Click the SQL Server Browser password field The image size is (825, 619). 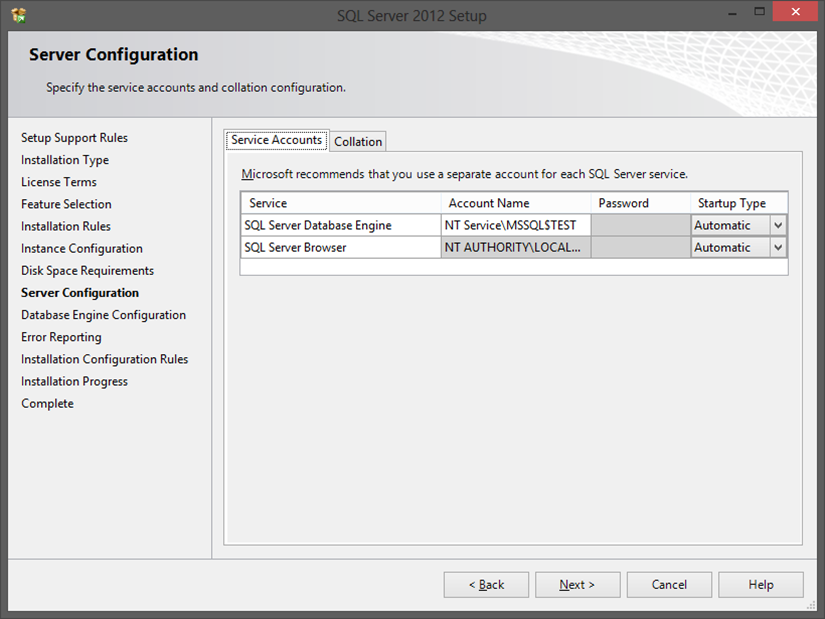[x=640, y=247]
